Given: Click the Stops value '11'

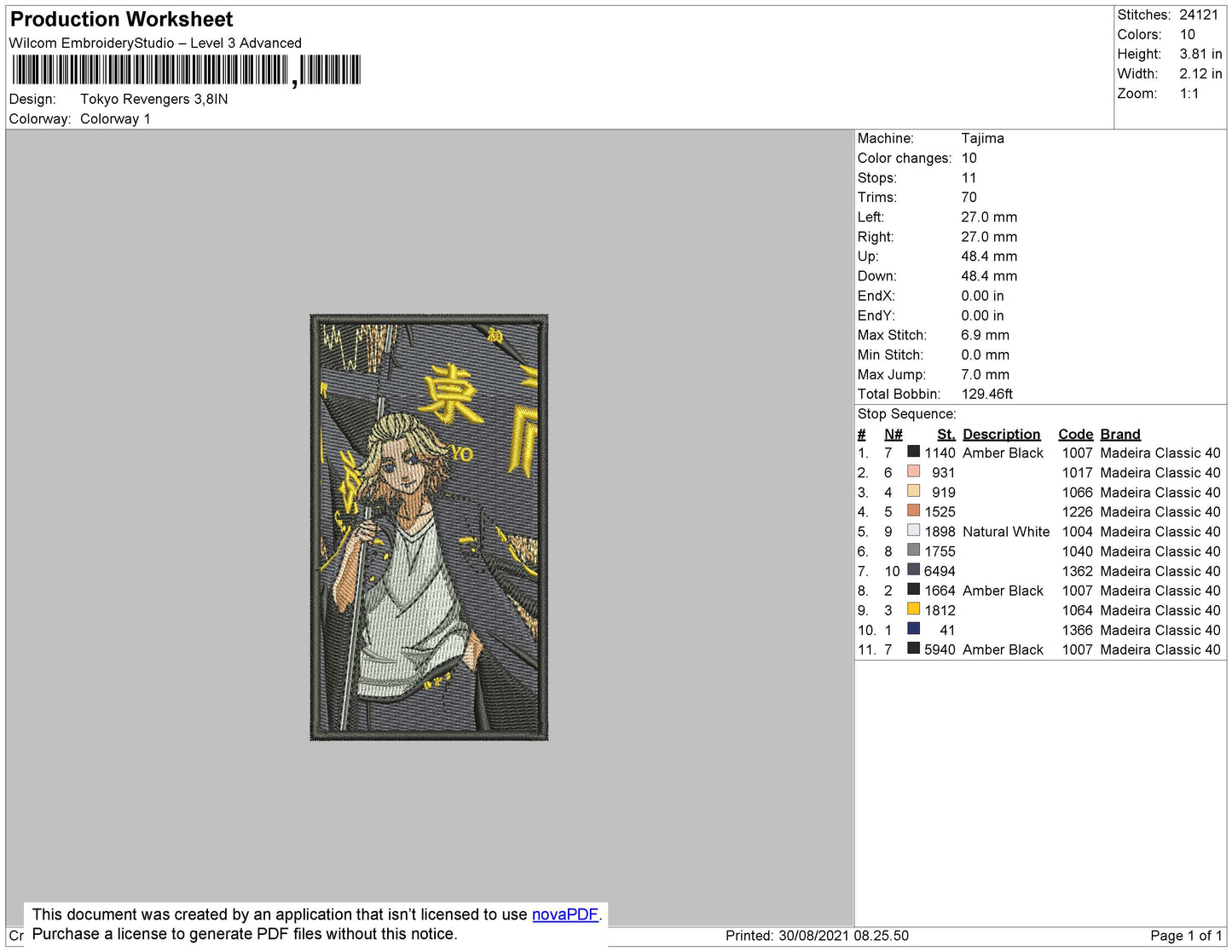Looking at the screenshot, I should coord(969,178).
